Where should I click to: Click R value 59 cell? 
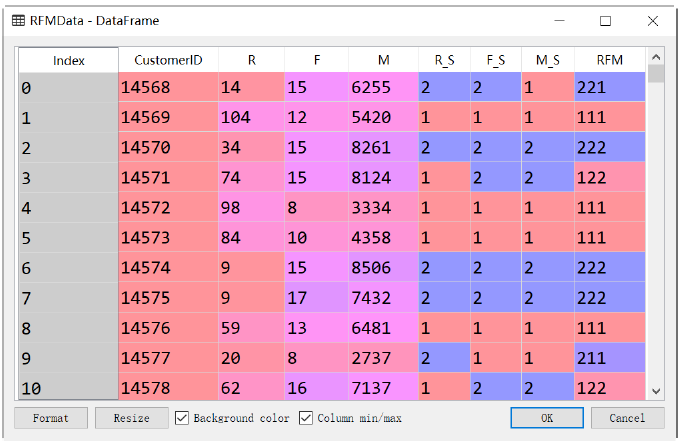[252, 328]
